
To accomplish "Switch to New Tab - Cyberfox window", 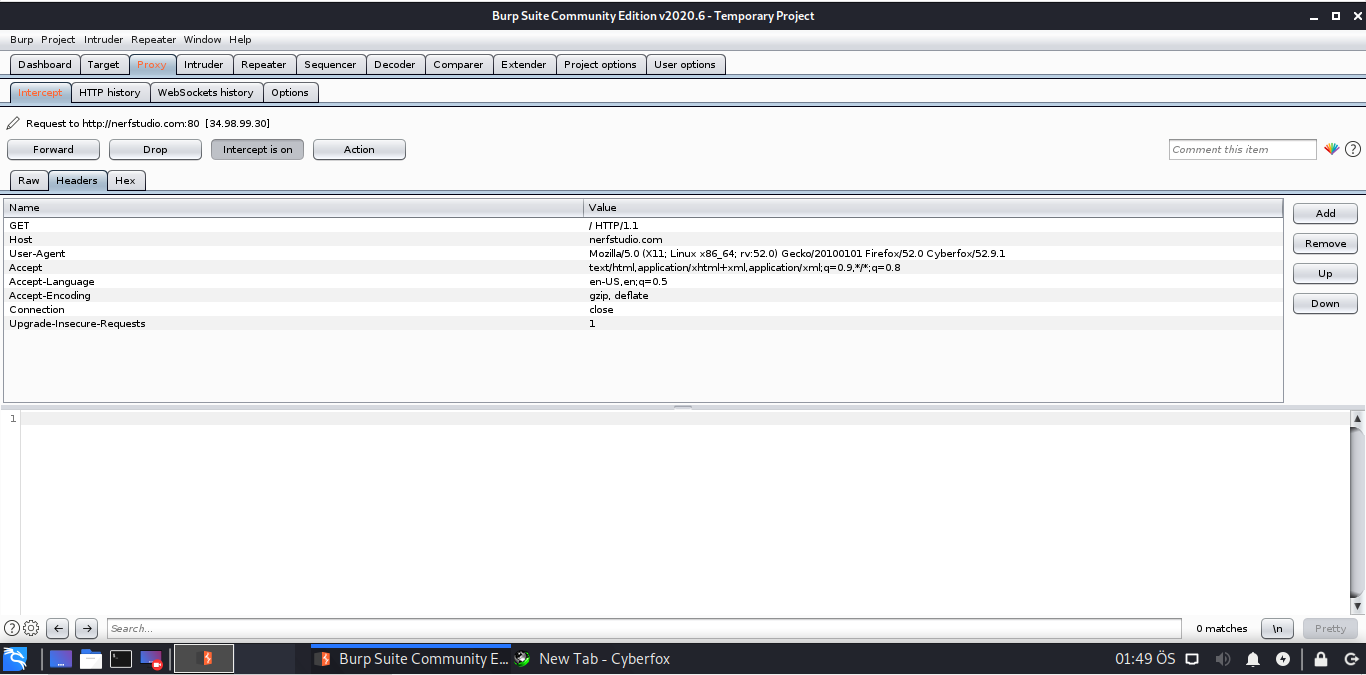I will (592, 659).
